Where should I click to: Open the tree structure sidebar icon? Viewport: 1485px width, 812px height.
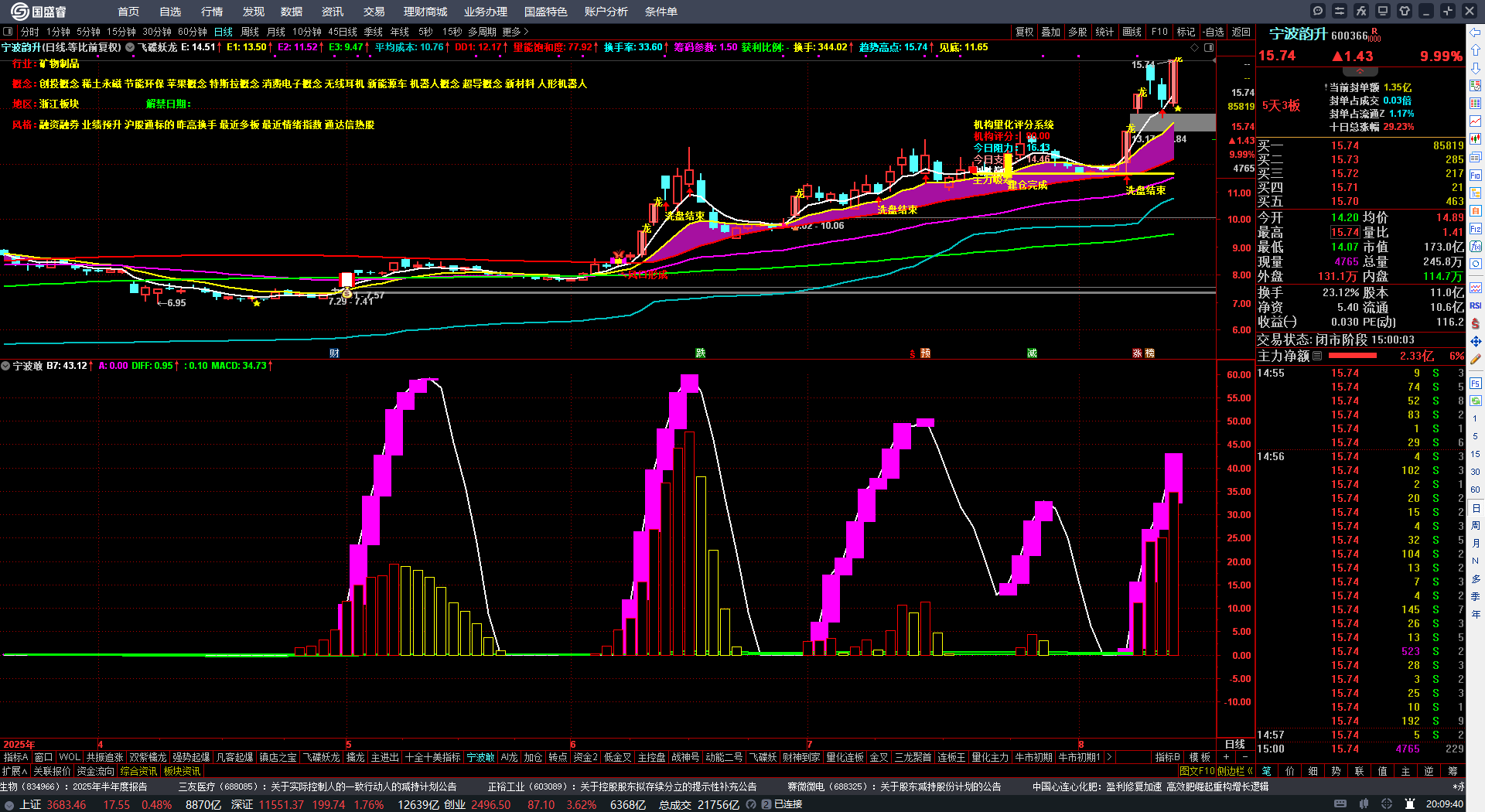click(x=1476, y=193)
